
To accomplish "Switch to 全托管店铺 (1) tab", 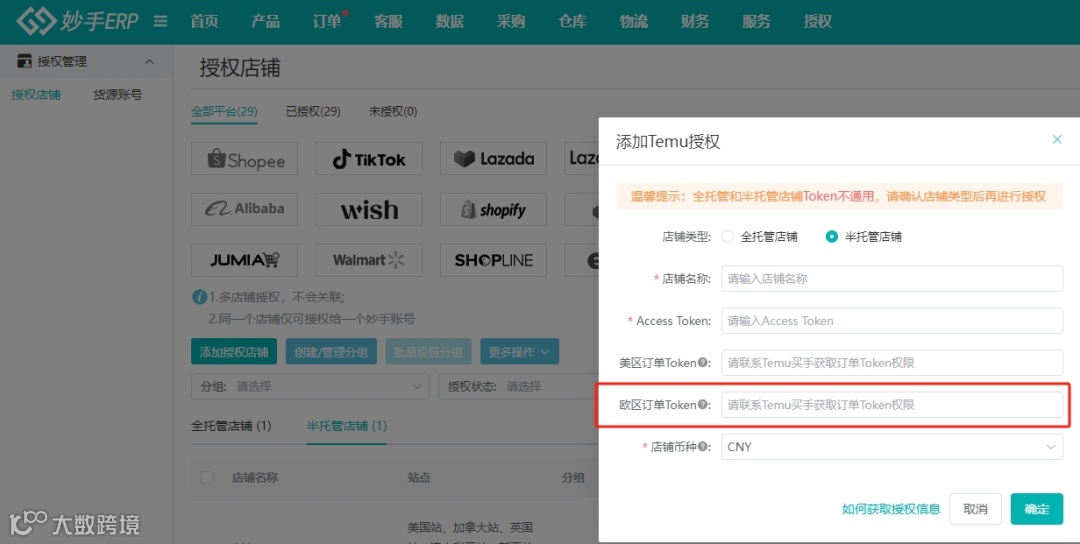I will (231, 426).
